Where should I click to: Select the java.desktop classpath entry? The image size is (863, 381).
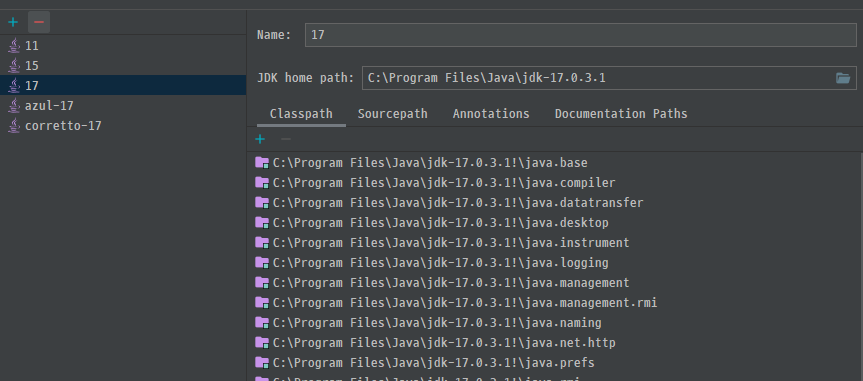pyautogui.click(x=553, y=222)
